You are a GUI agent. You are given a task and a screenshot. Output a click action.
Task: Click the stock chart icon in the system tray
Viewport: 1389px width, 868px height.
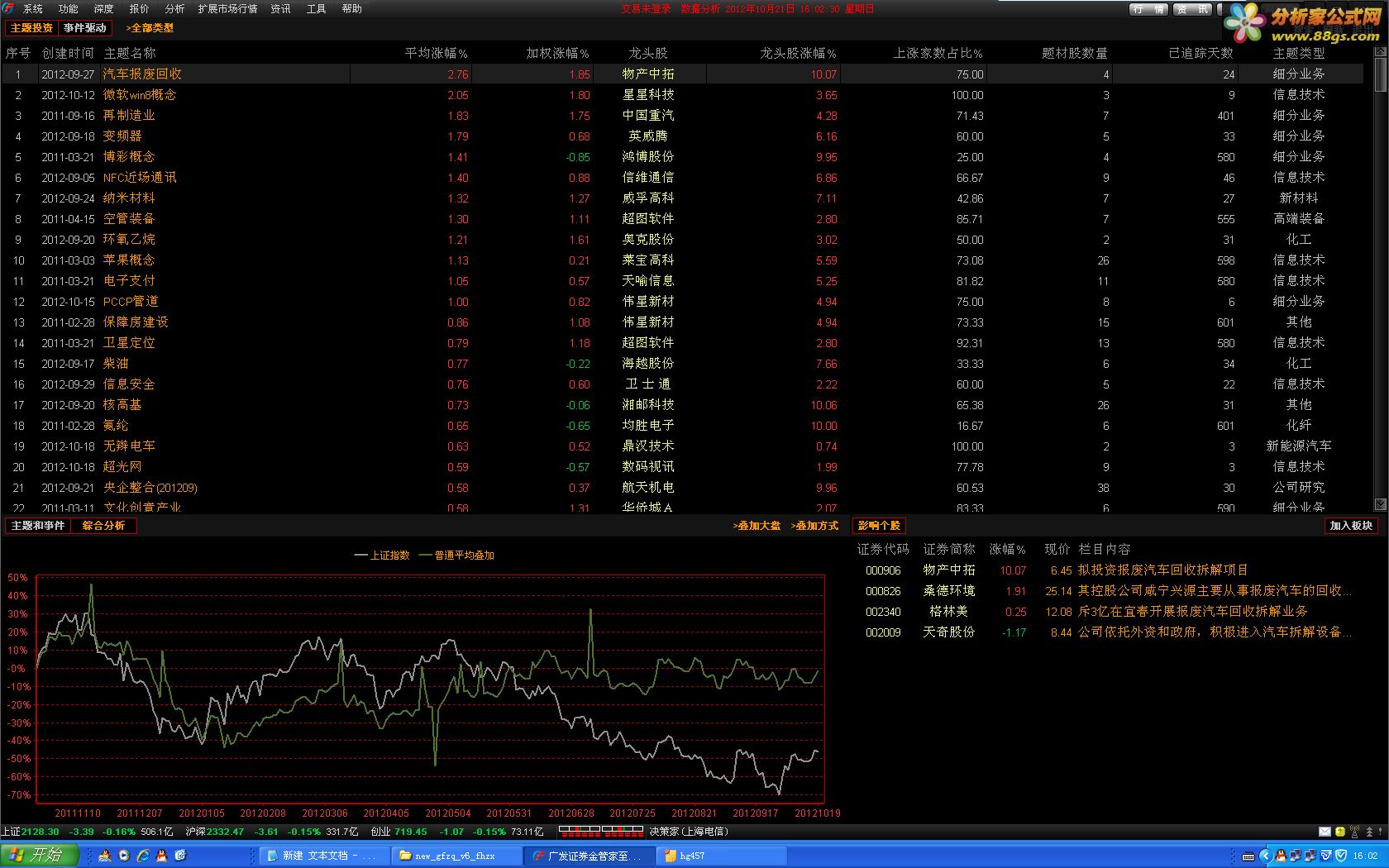pyautogui.click(x=1326, y=856)
